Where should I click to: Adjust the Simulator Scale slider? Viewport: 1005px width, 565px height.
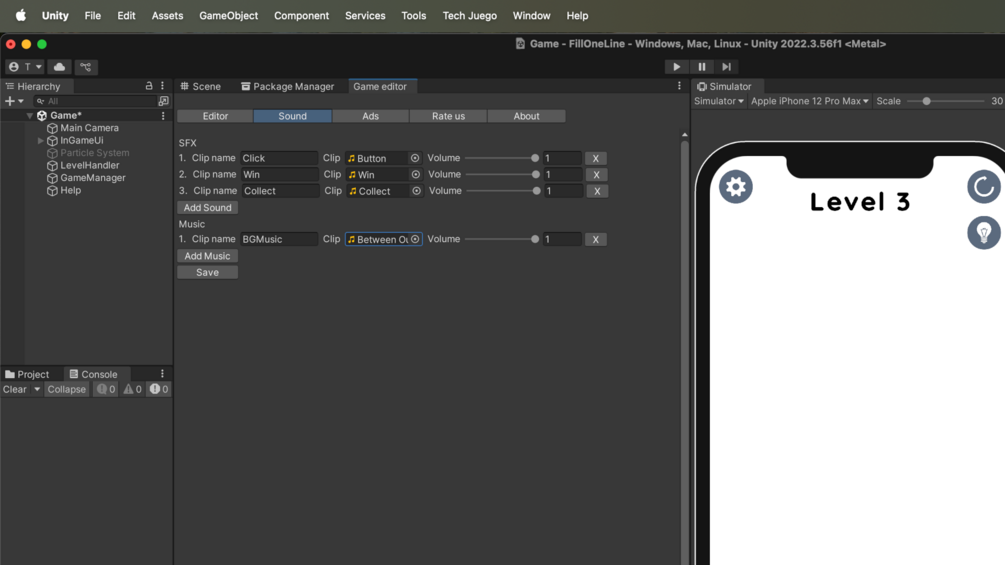tap(946, 101)
